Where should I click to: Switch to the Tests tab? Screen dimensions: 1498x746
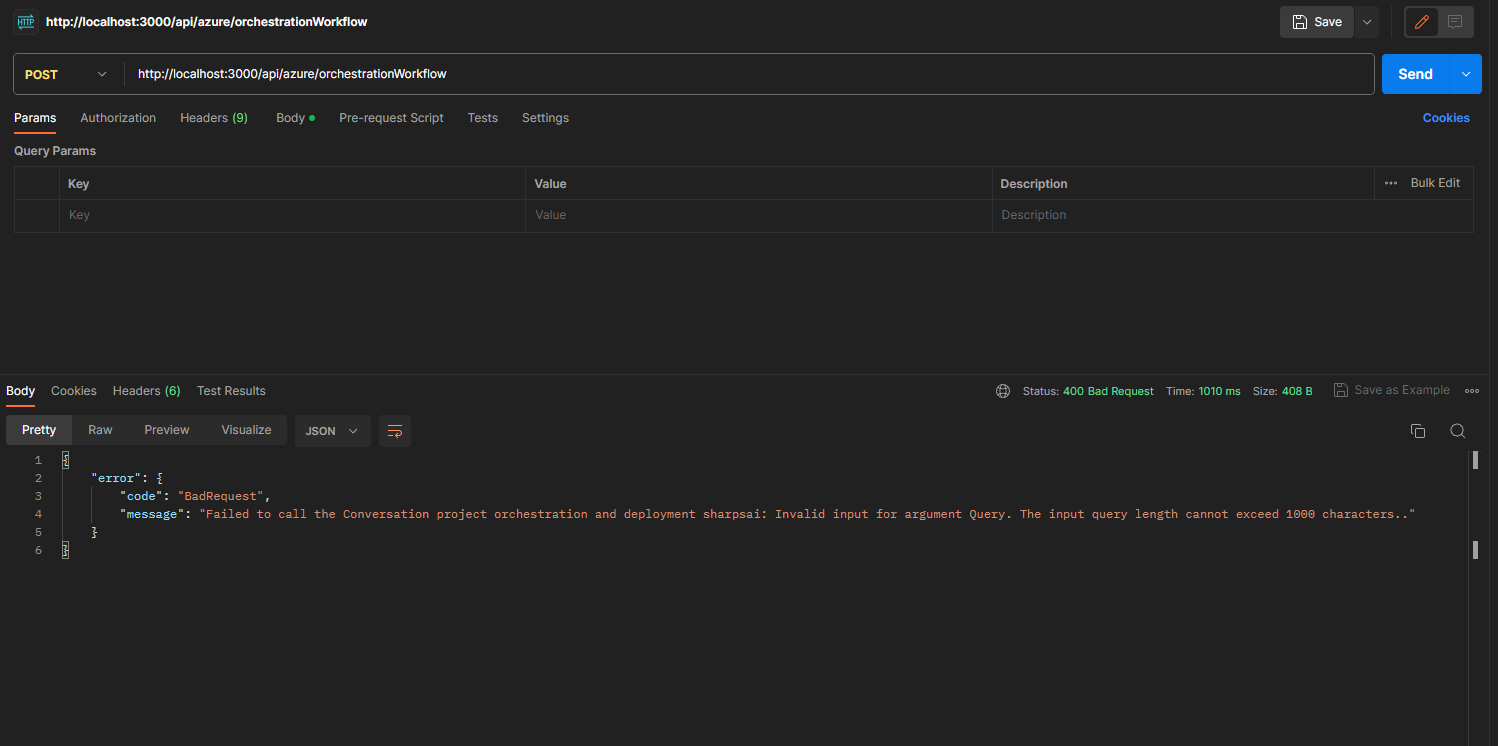click(482, 118)
